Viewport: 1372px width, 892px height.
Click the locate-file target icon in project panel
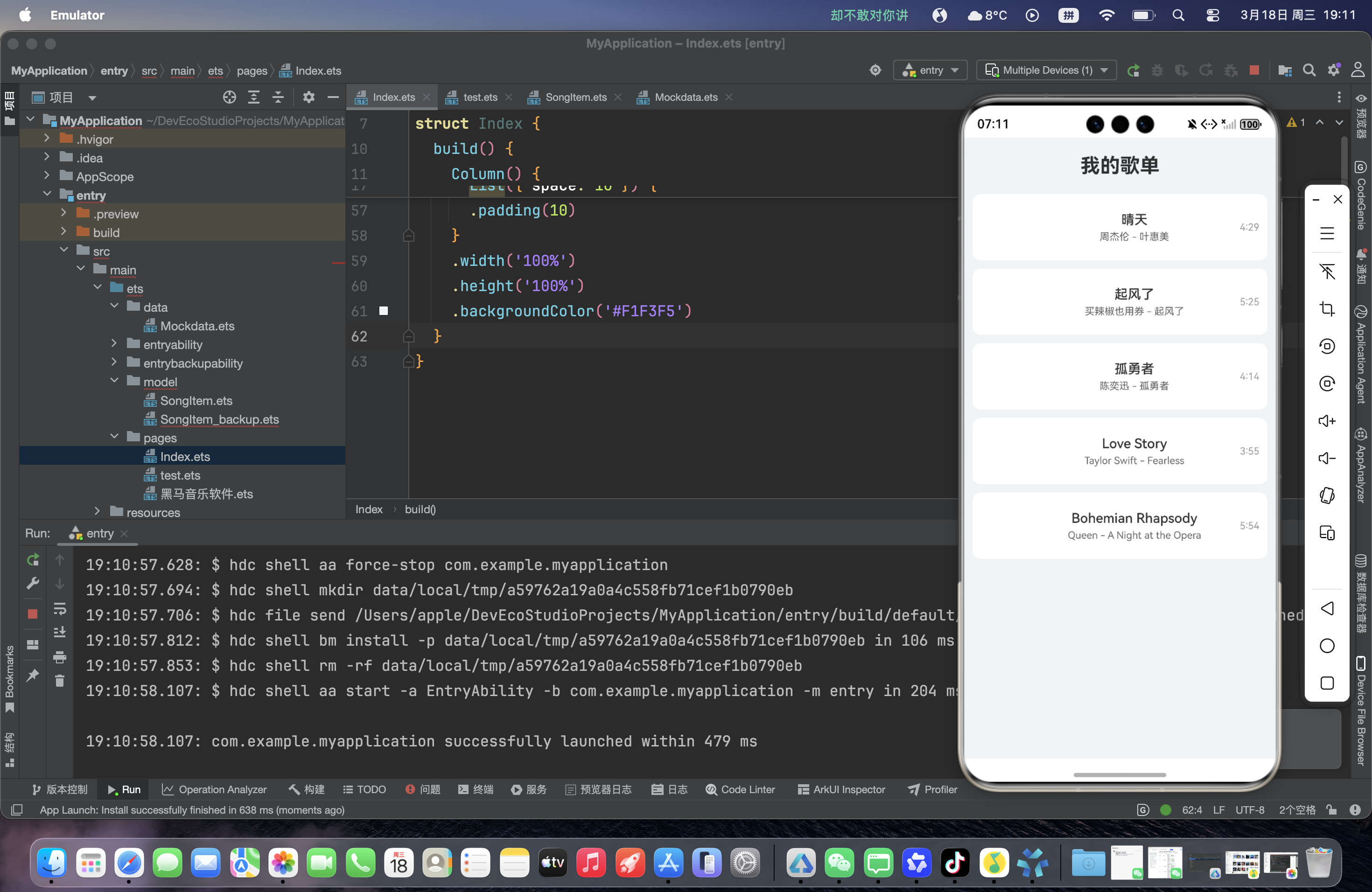coord(230,97)
